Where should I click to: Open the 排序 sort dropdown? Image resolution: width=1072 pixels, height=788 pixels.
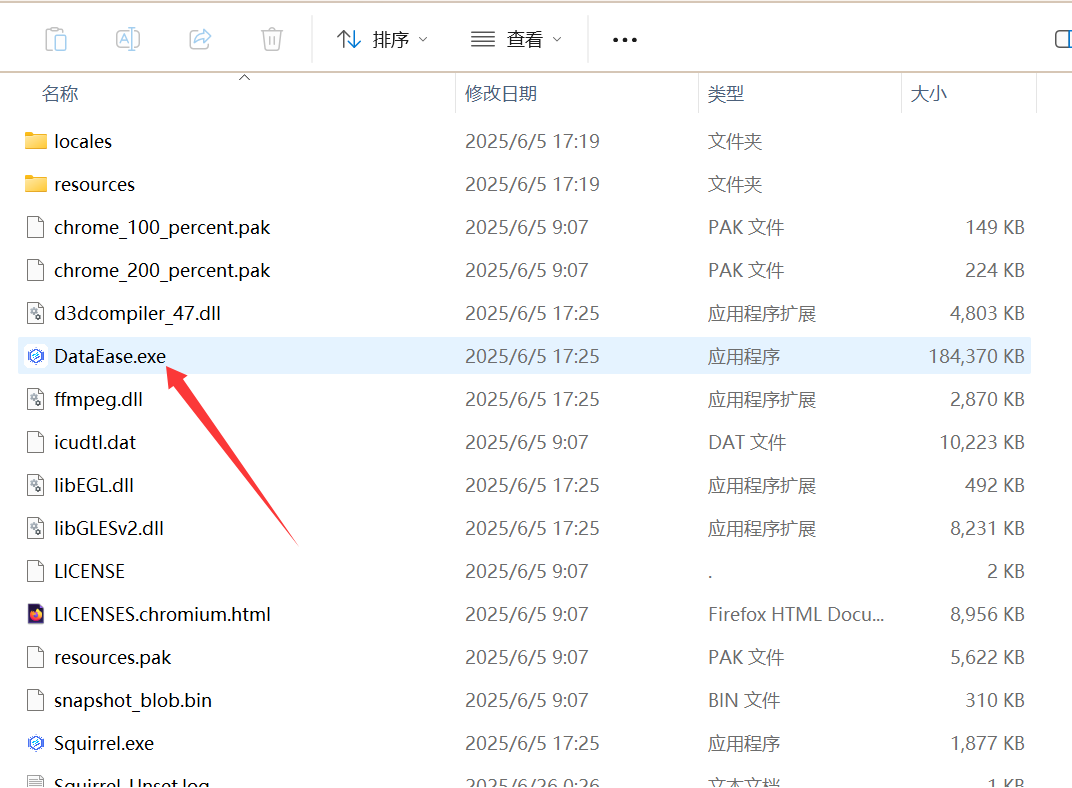tap(383, 39)
